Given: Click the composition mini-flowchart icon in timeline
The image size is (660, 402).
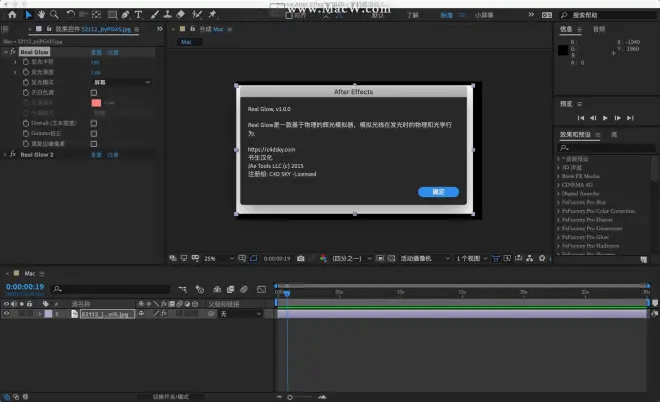Looking at the screenshot, I should (x=182, y=289).
